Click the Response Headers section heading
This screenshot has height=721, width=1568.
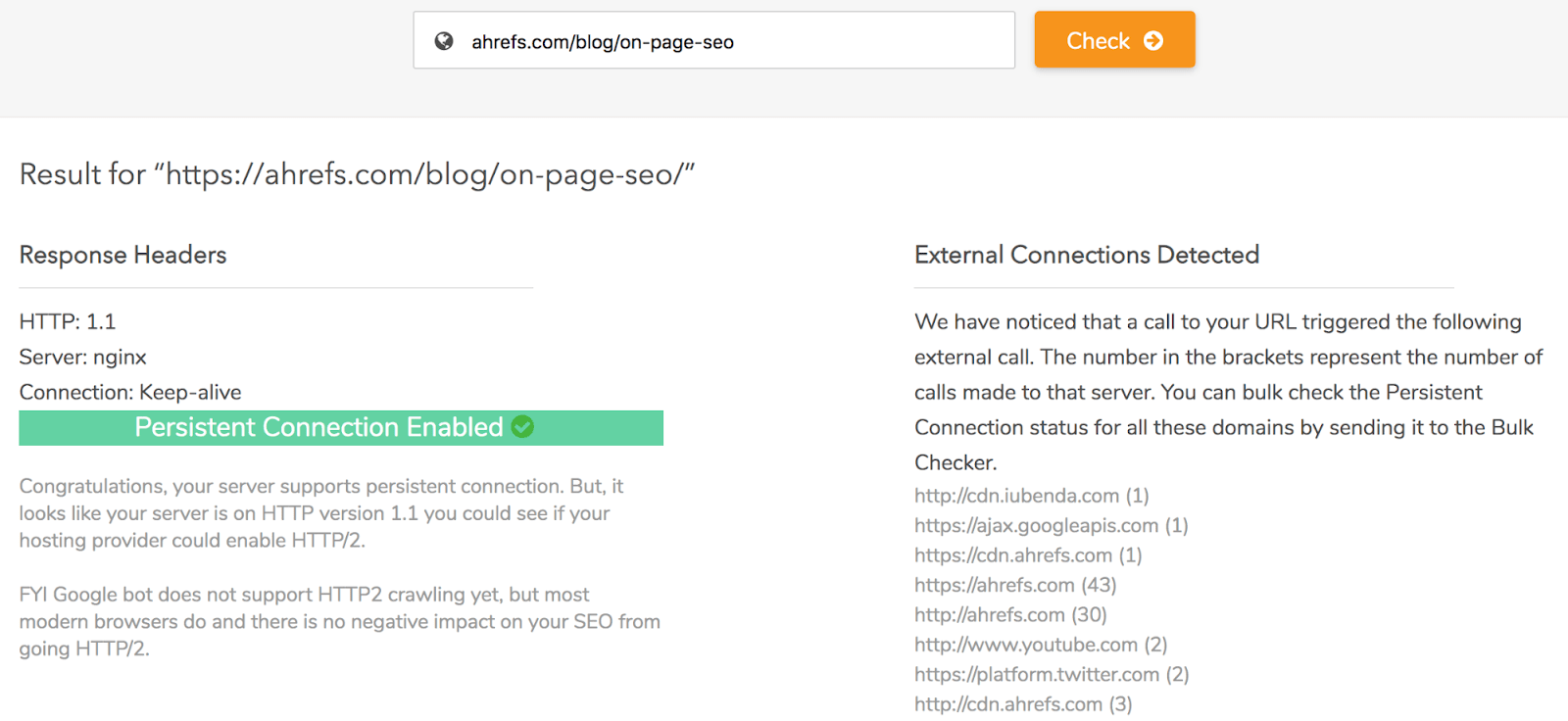122,255
